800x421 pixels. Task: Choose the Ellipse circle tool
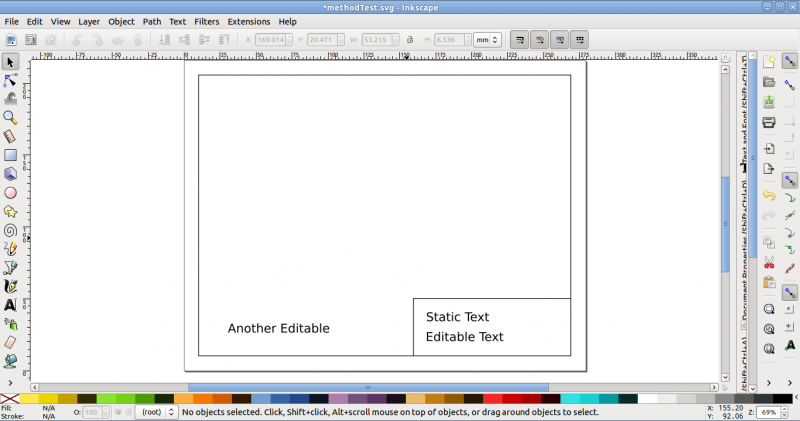(x=10, y=193)
